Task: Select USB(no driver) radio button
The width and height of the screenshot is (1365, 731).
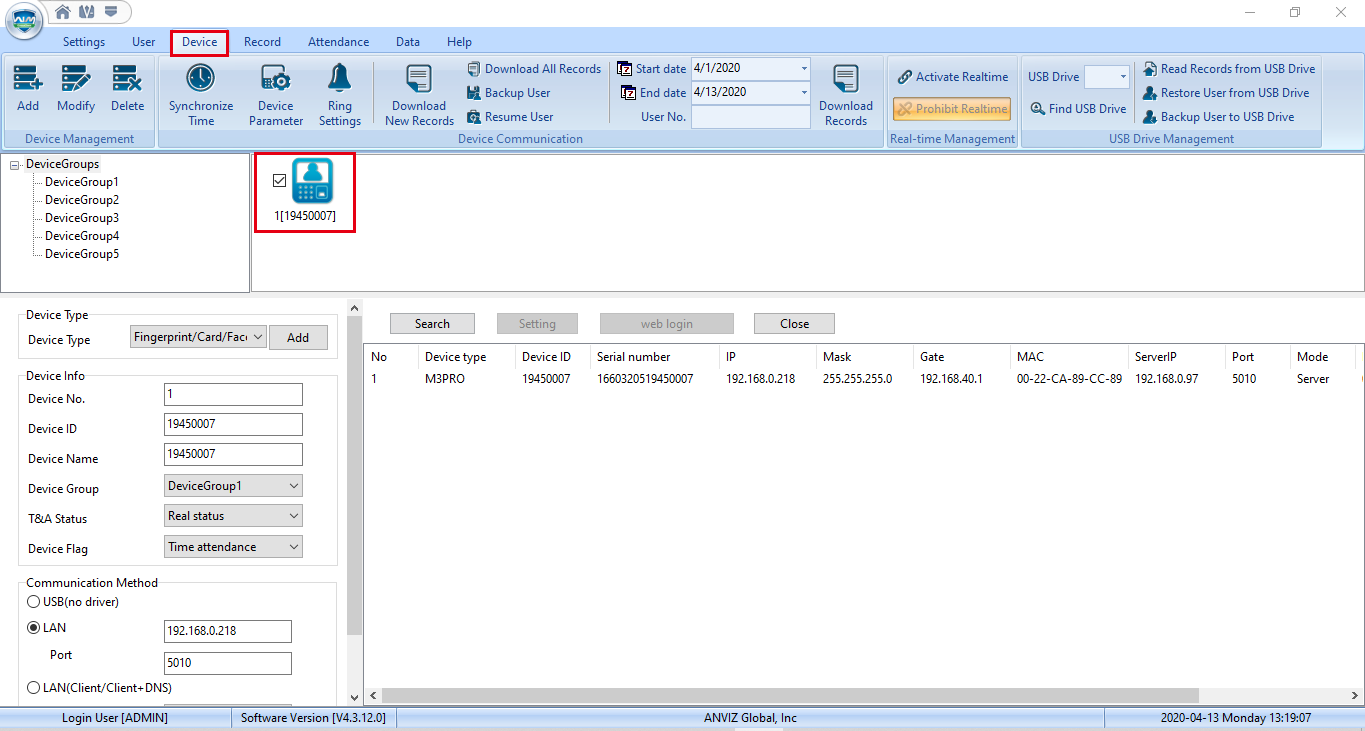Action: click(34, 602)
